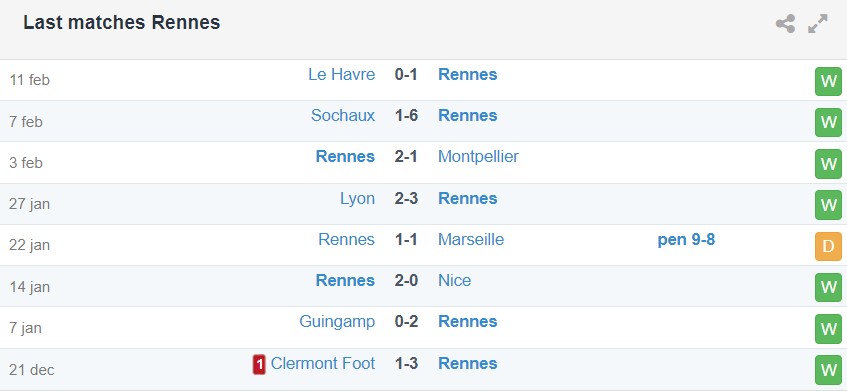Click the 1-6 score of the Sochaux match
847x391 pixels.
coord(406,116)
